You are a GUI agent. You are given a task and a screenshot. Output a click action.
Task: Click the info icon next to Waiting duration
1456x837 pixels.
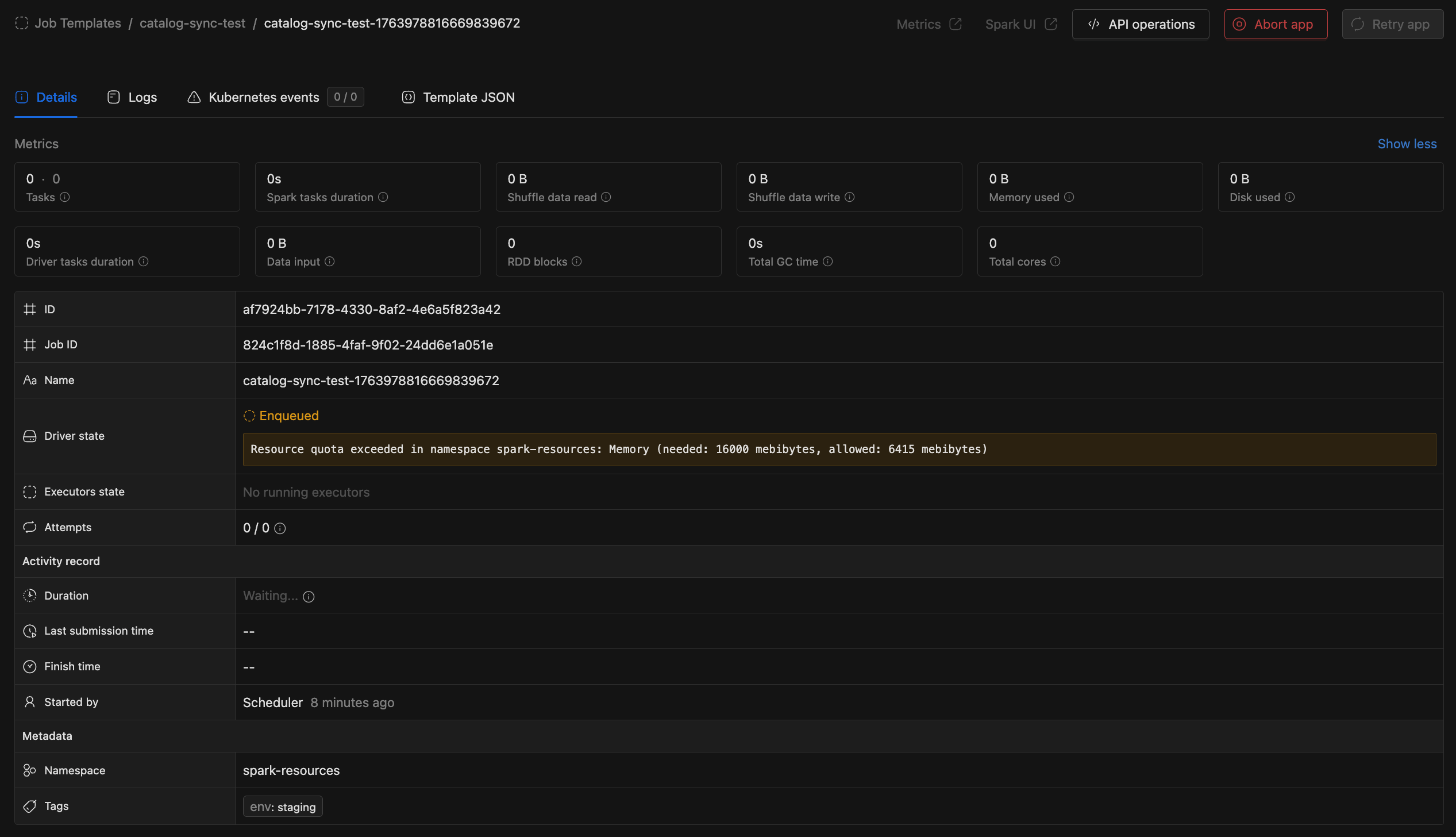(309, 597)
